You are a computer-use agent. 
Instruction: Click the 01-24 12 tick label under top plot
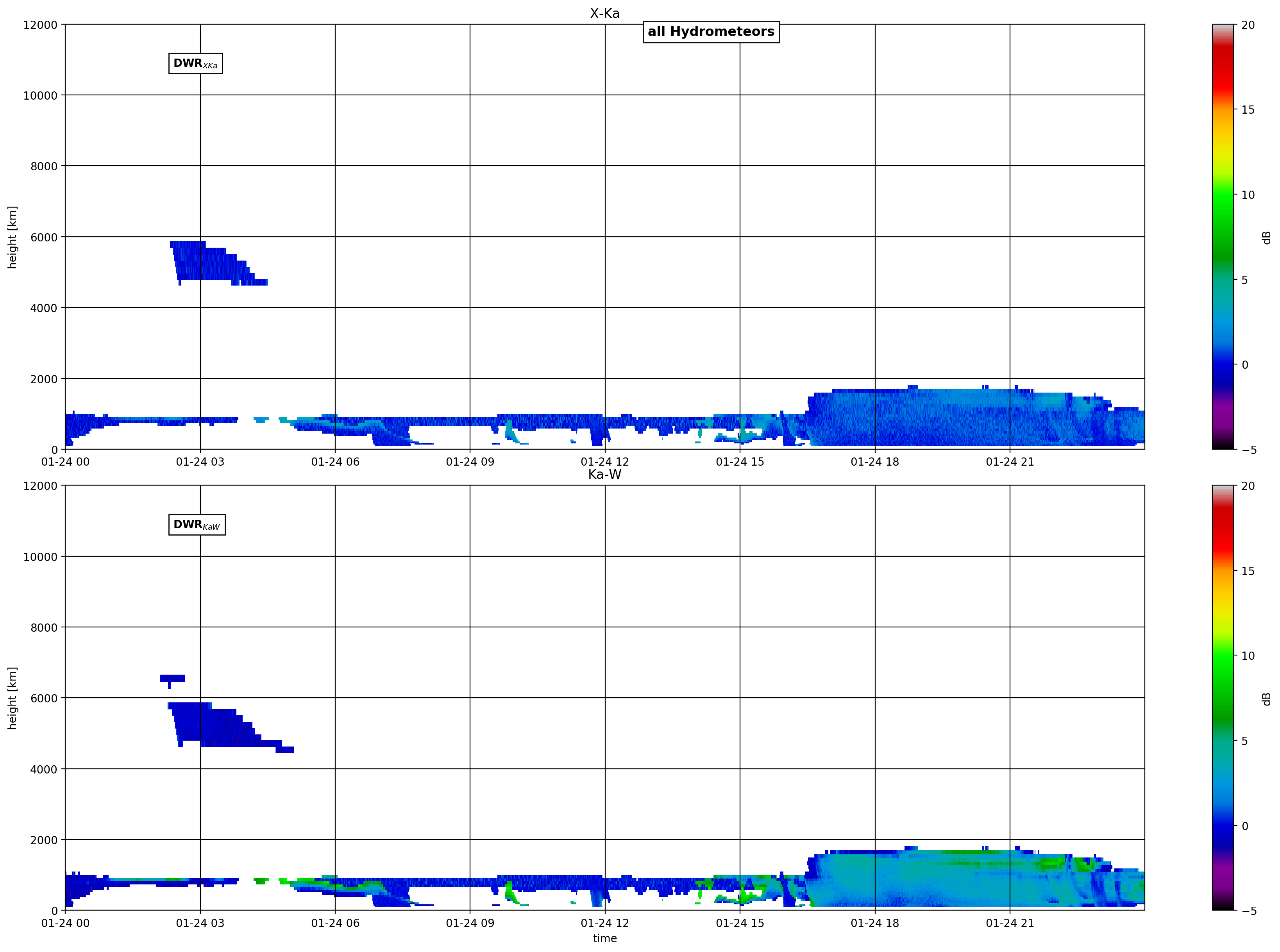pyautogui.click(x=604, y=462)
